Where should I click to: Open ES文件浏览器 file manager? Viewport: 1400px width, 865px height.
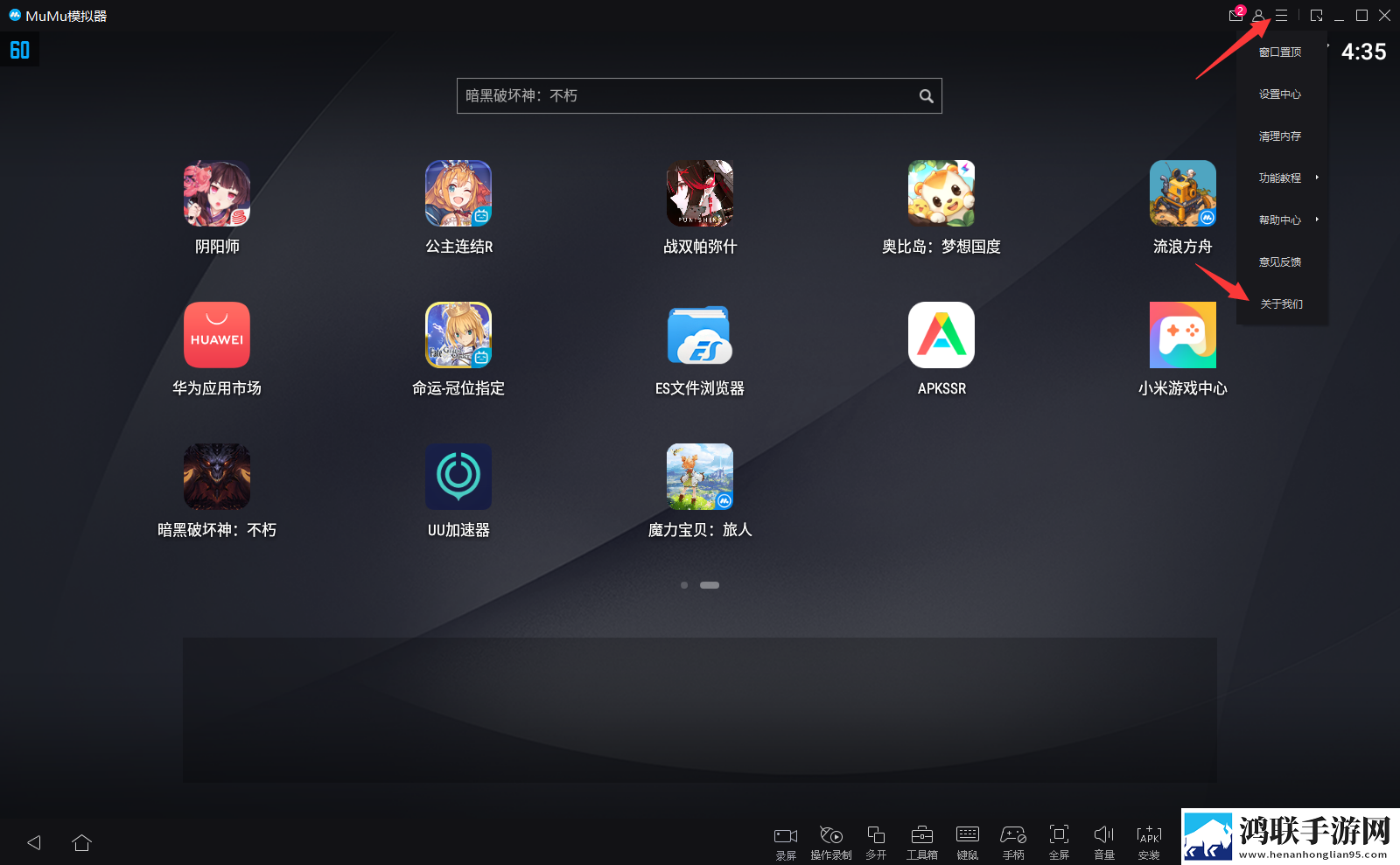click(700, 335)
